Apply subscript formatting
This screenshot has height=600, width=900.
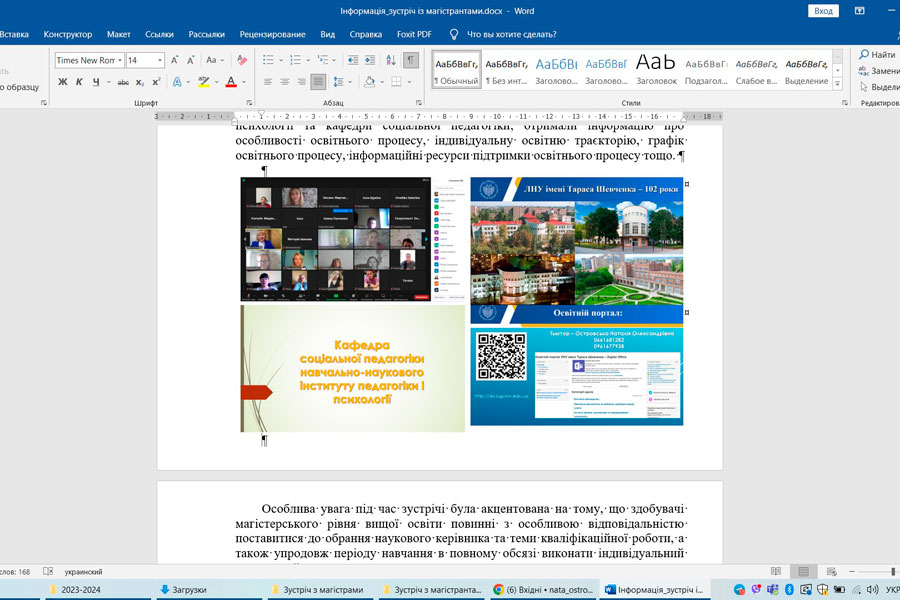point(140,82)
